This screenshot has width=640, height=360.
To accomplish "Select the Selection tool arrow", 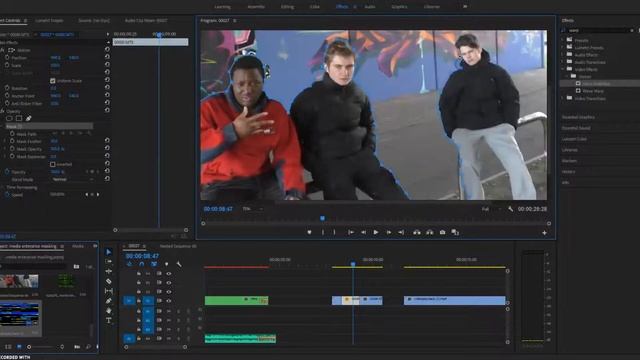I will pos(109,252).
